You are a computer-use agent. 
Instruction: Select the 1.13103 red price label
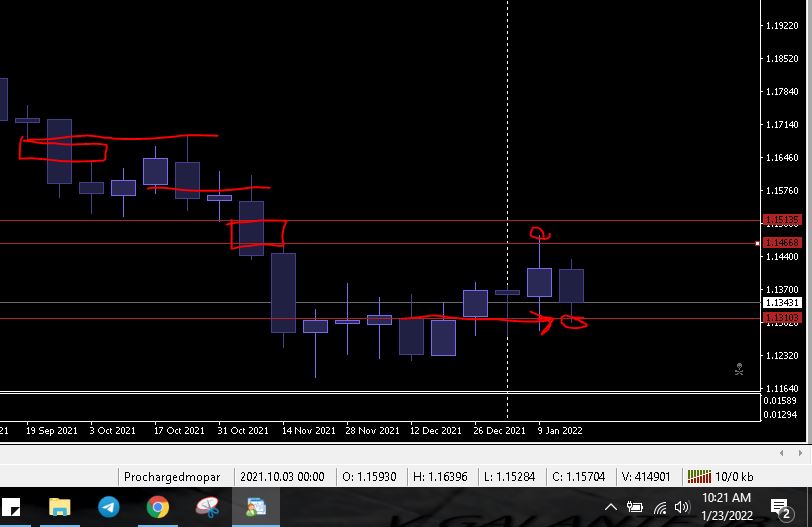click(782, 318)
